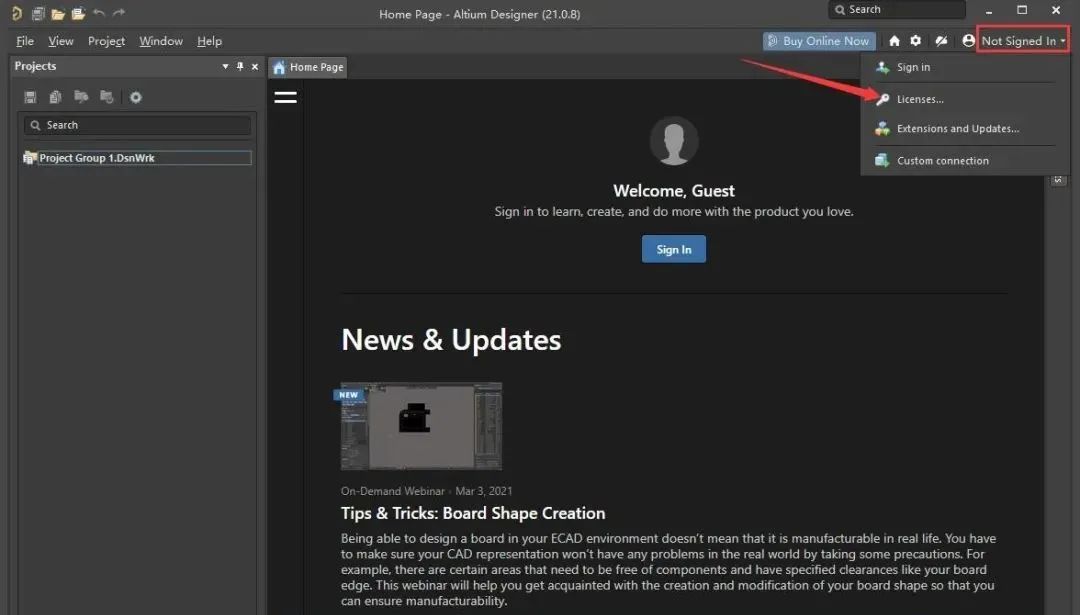Click the notifications icon beside the gear
Screen dimensions: 1080x615
tap(941, 41)
